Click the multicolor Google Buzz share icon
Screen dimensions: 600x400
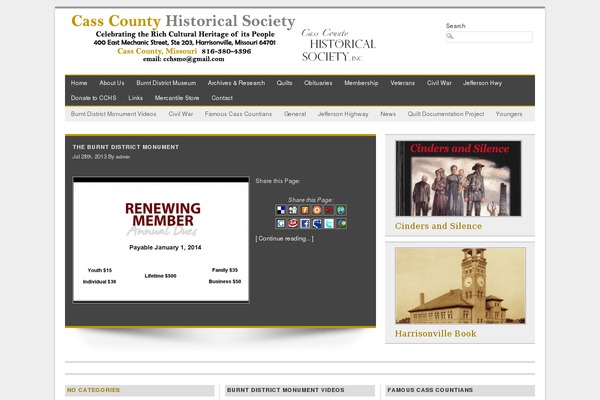tap(341, 224)
